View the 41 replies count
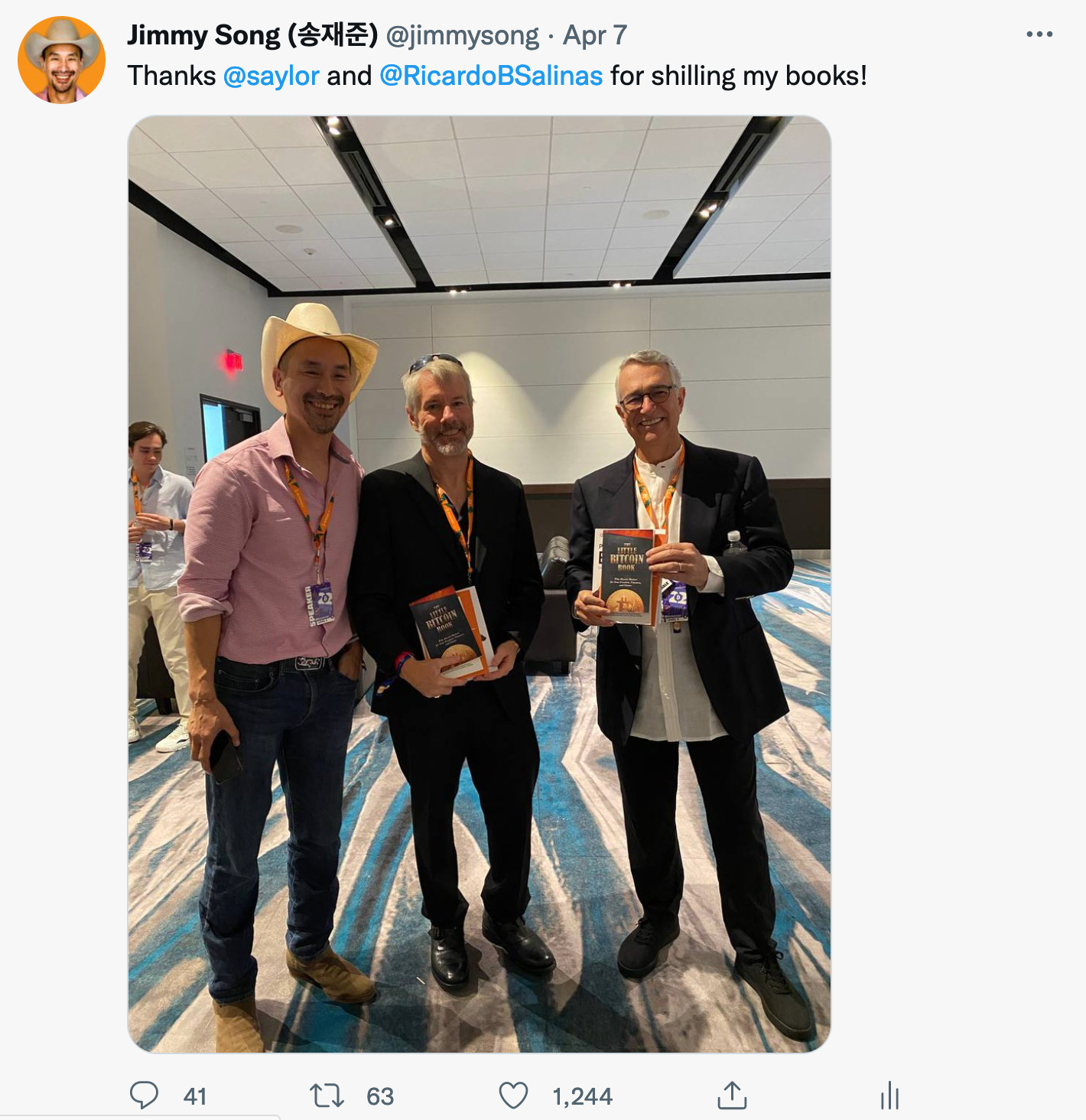This screenshot has height=1120, width=1086. pyautogui.click(x=195, y=1096)
